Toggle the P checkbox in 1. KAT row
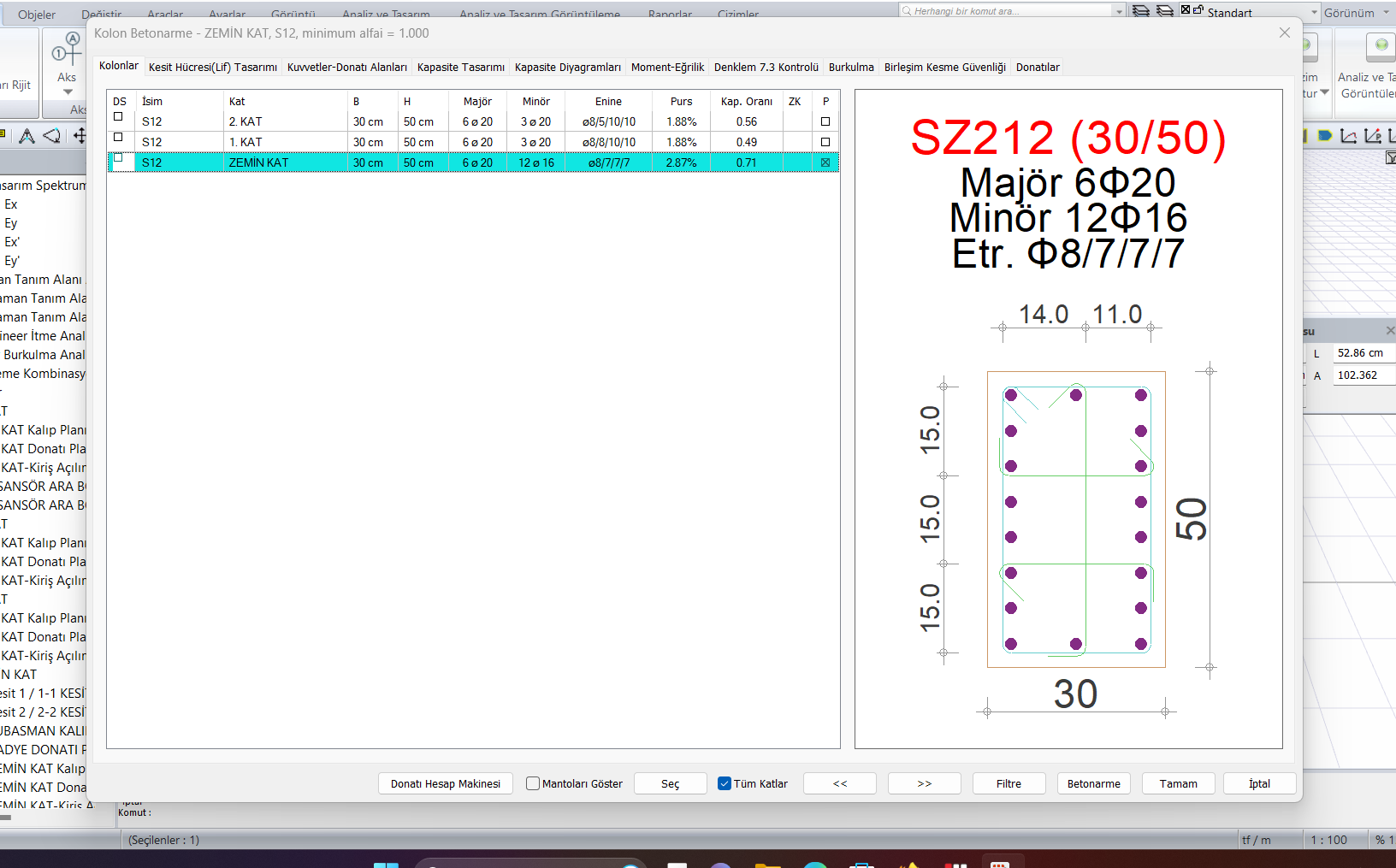This screenshot has height=868, width=1396. click(825, 142)
